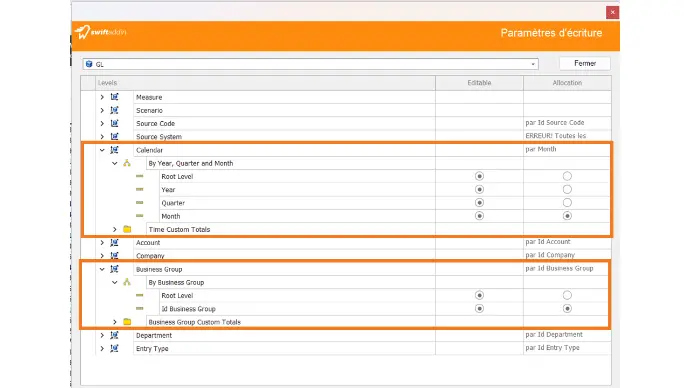The image size is (690, 388).
Task: Close the dialog with red X
Action: [612, 12]
